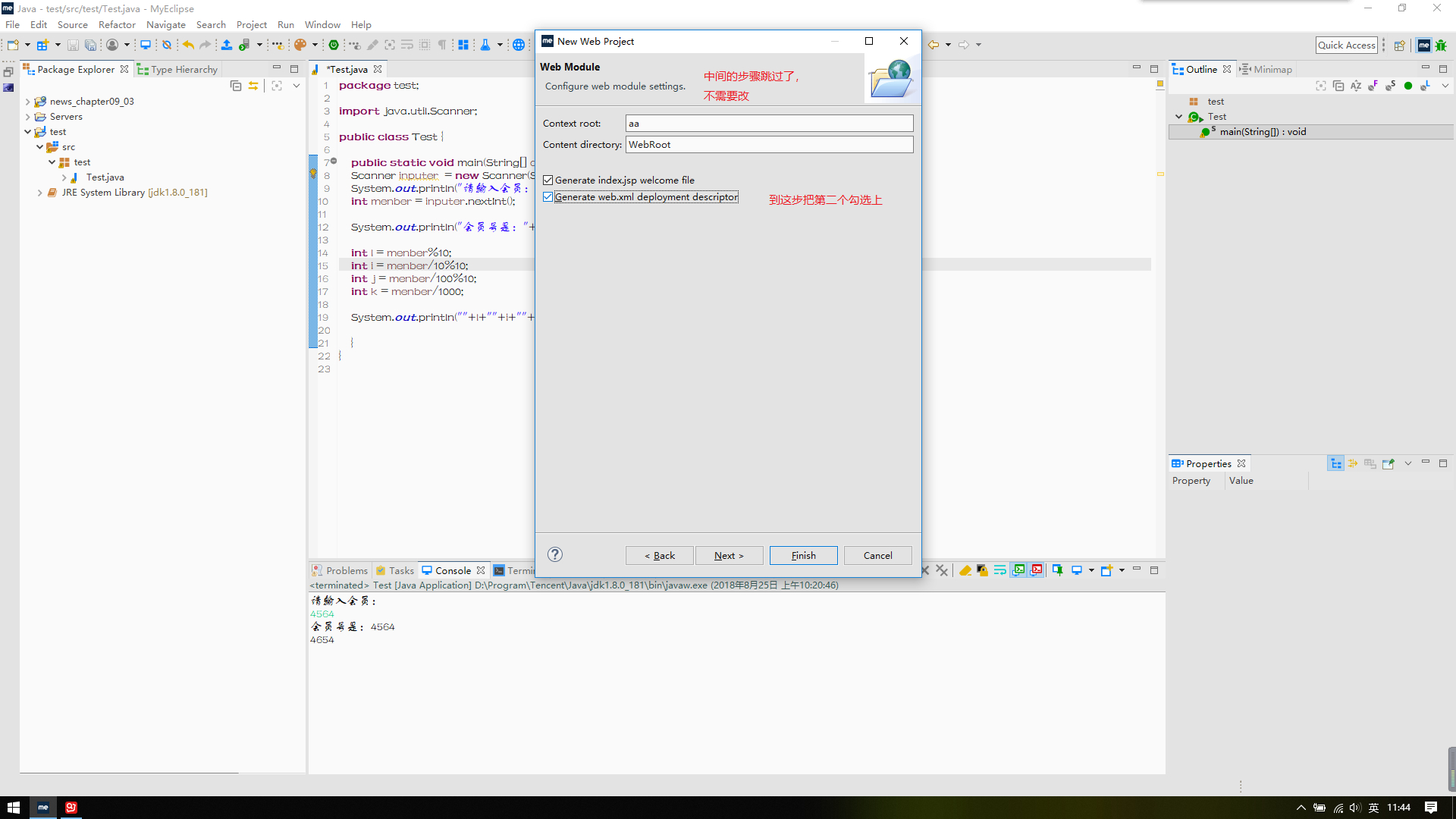This screenshot has height=819, width=1456.
Task: Click the Context root input field
Action: click(769, 123)
